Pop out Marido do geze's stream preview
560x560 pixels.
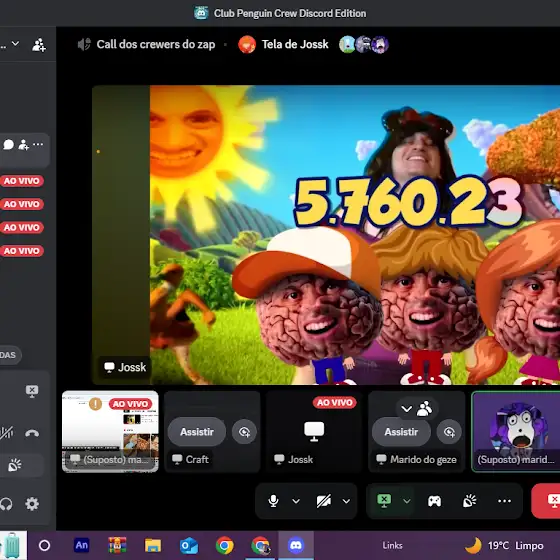[x=449, y=432]
